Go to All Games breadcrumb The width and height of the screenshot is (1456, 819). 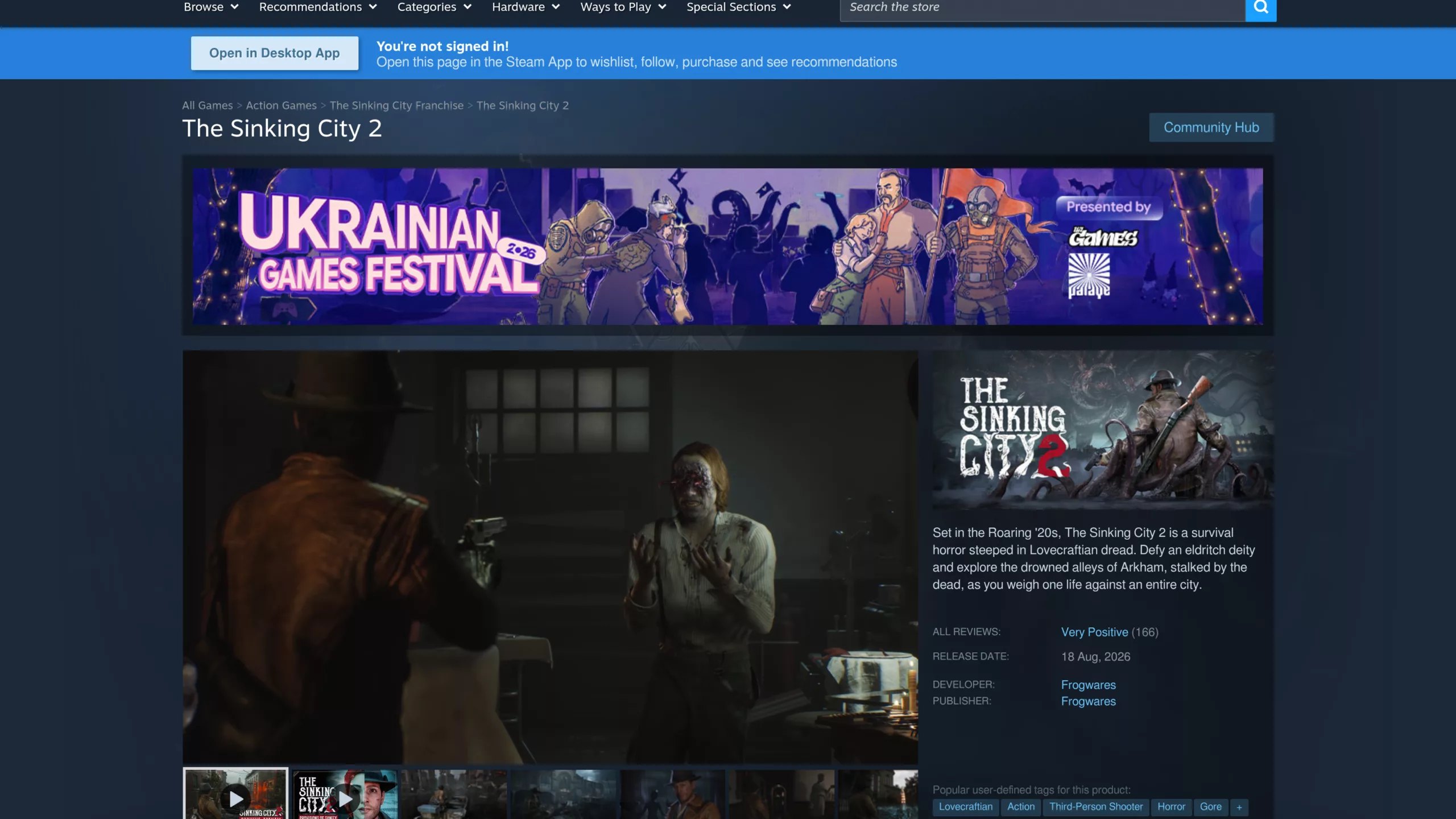click(x=207, y=105)
